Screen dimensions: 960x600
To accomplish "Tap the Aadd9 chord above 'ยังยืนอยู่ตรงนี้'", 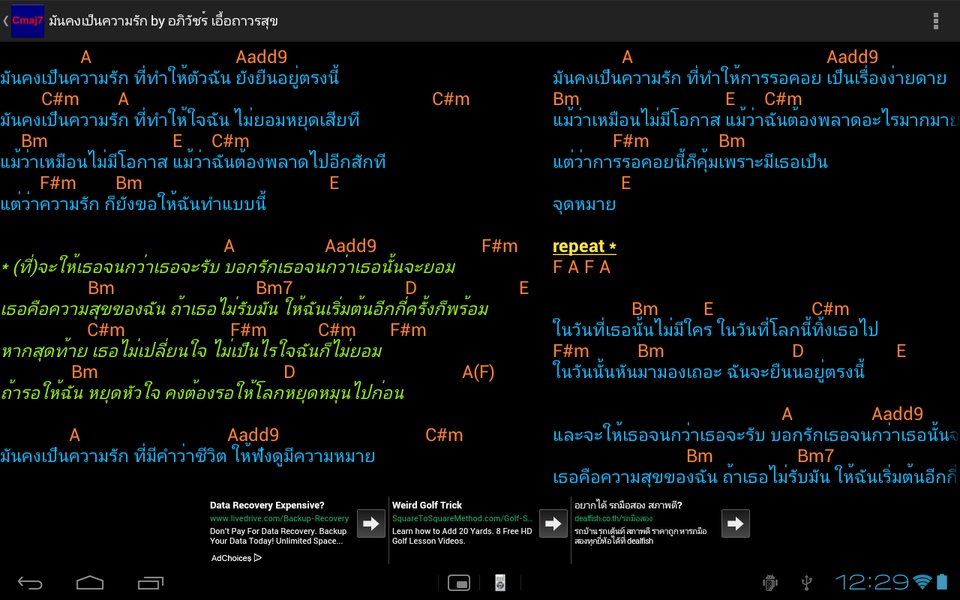I will point(261,57).
